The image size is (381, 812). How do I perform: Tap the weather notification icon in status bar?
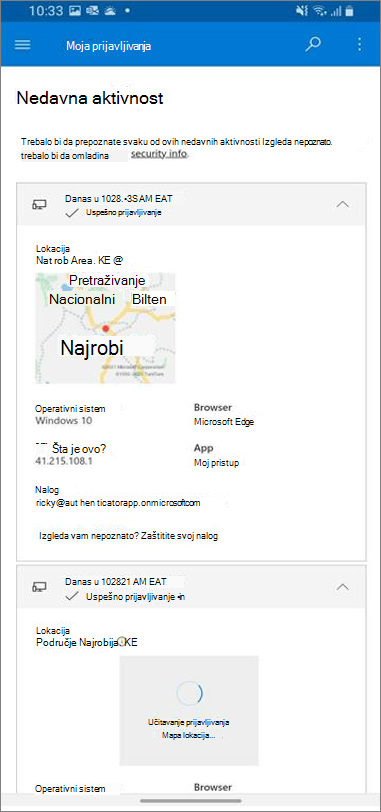pos(111,10)
